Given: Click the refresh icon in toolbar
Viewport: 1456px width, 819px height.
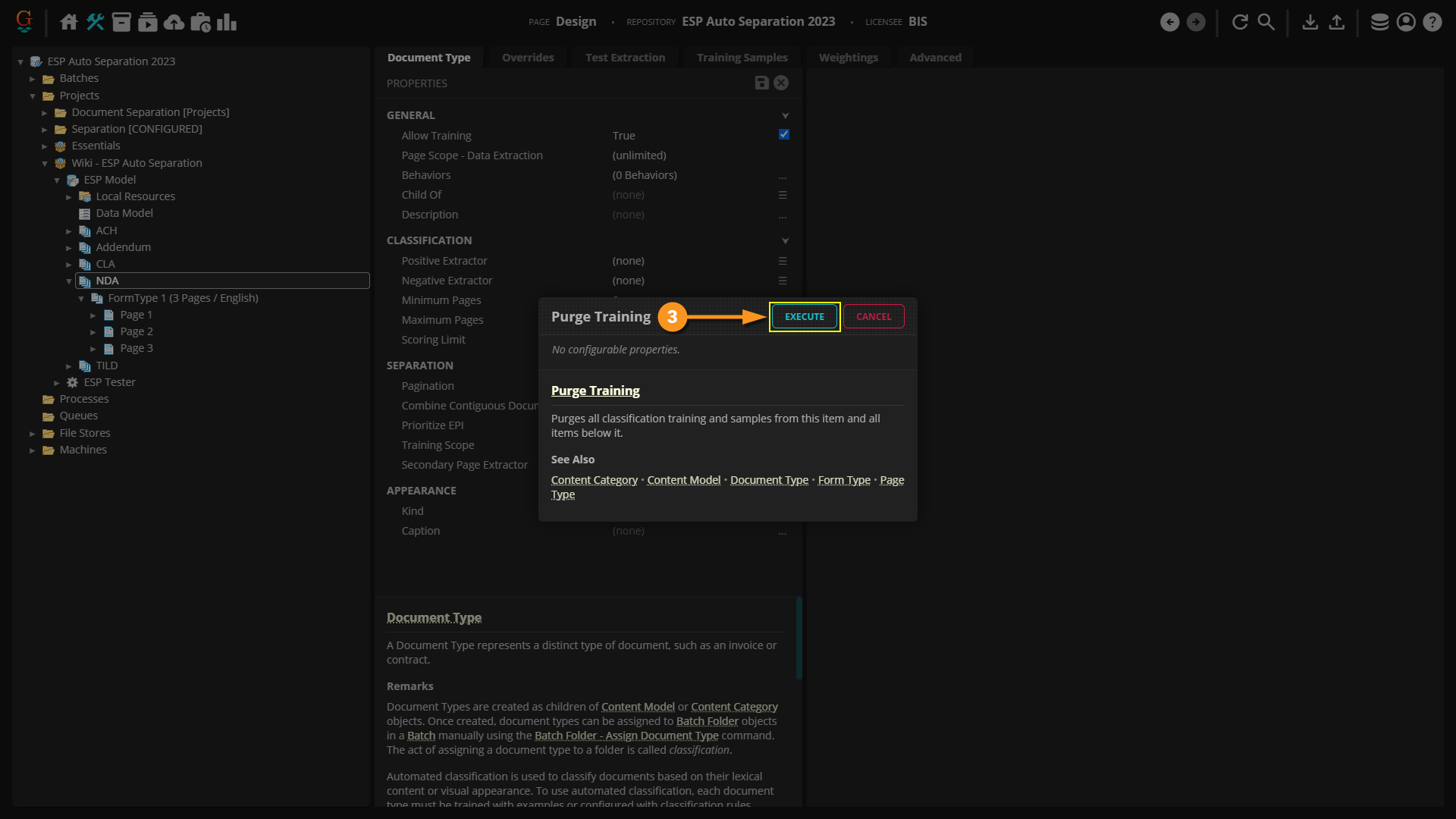Looking at the screenshot, I should point(1240,22).
